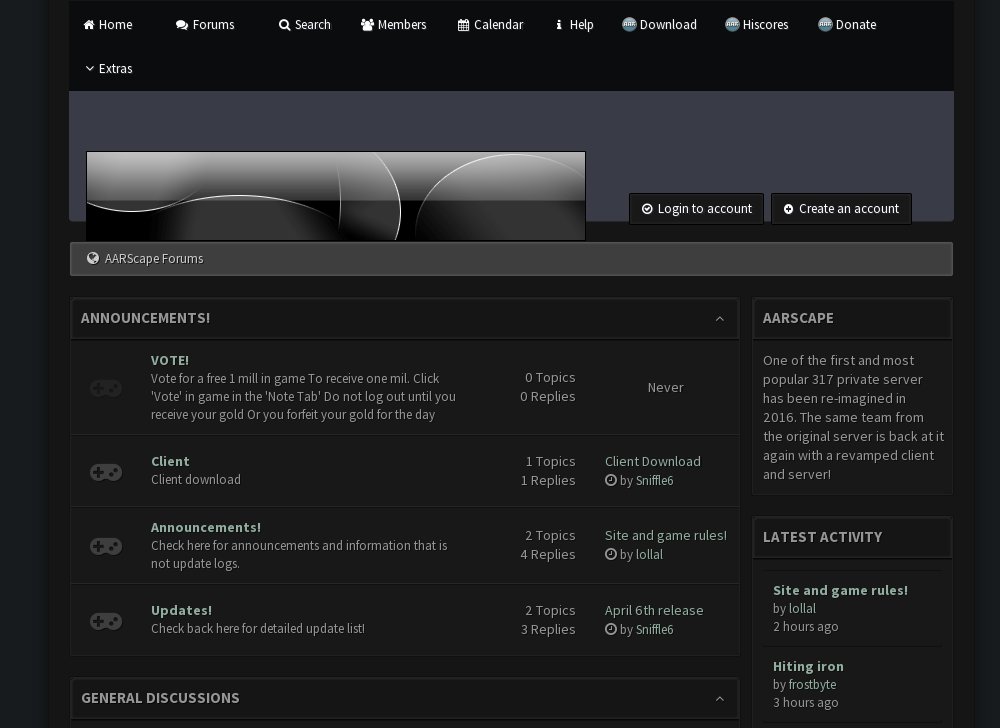The width and height of the screenshot is (1000, 728).
Task: Open the Forums menu item
Action: (205, 25)
